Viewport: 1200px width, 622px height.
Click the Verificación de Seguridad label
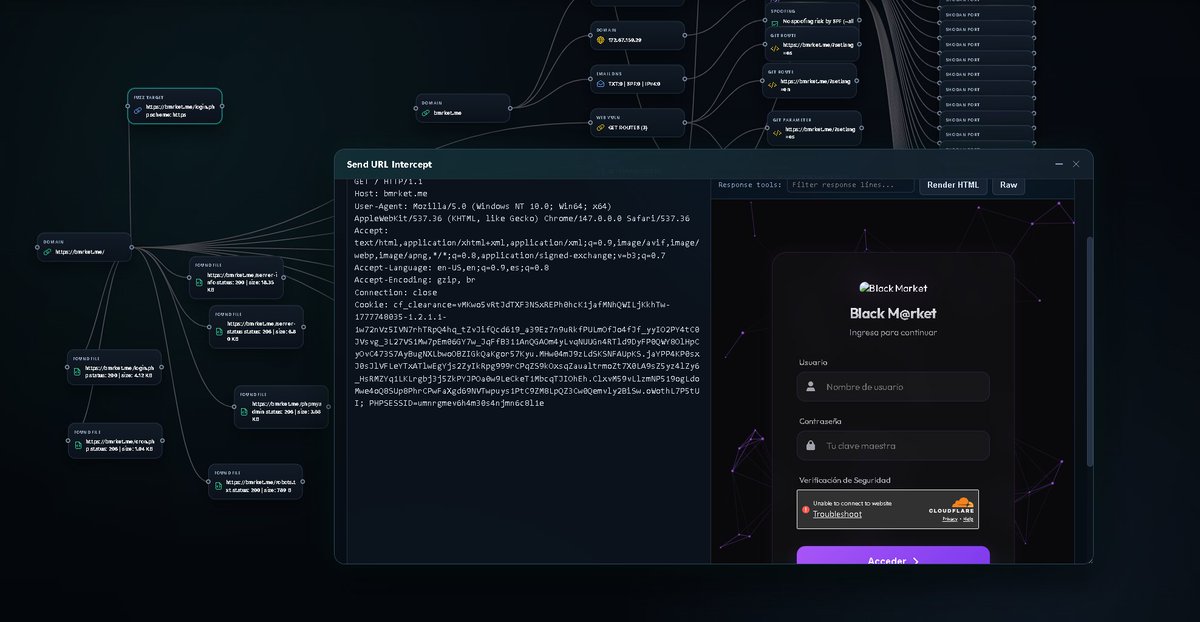[x=844, y=480]
